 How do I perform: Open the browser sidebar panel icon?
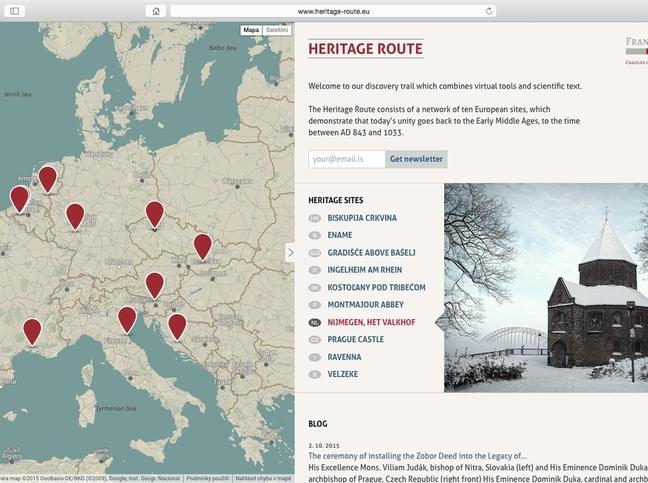[15, 11]
